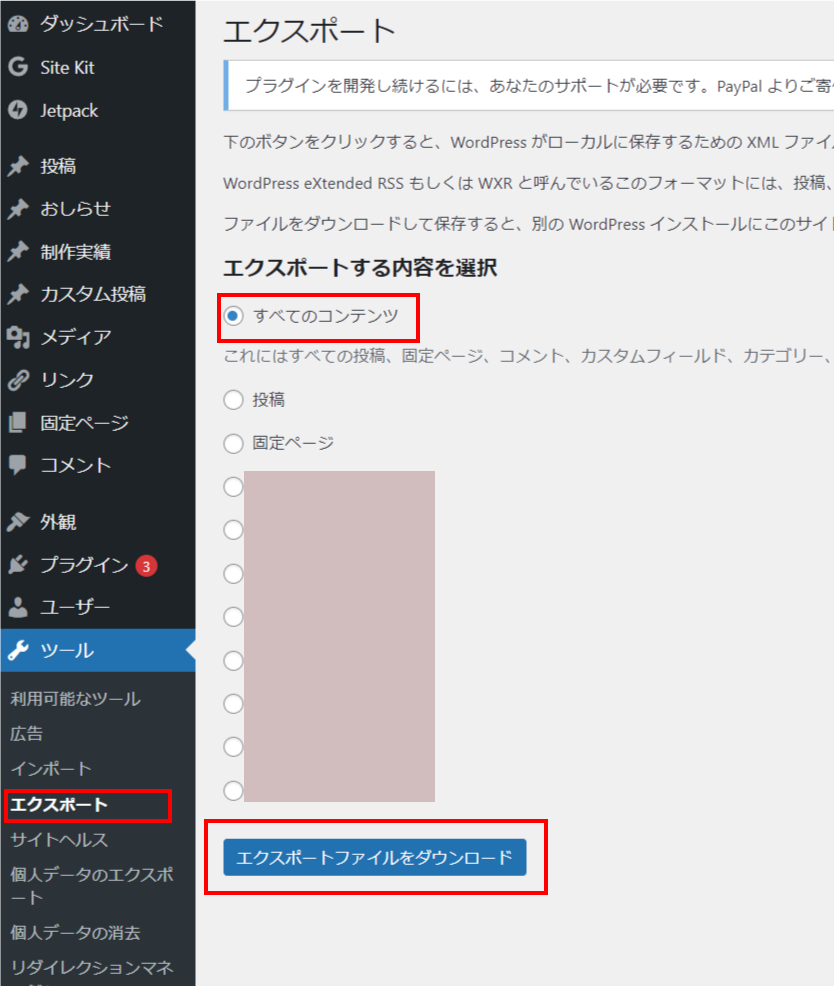Expand the カスタム投稿 menu

[72, 293]
